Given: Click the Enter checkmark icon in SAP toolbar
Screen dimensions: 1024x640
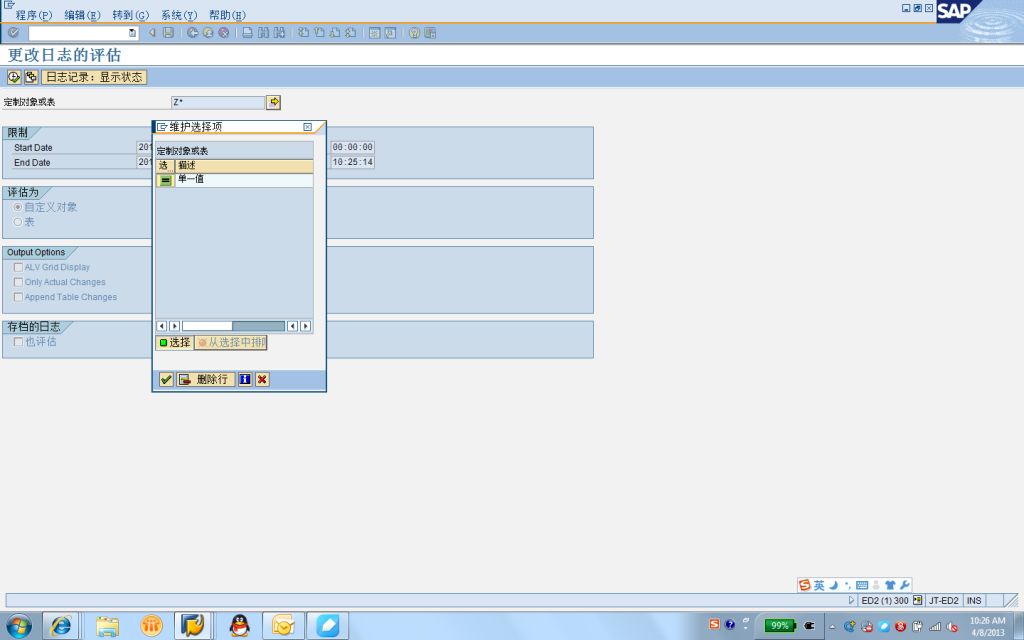Looking at the screenshot, I should (13, 33).
